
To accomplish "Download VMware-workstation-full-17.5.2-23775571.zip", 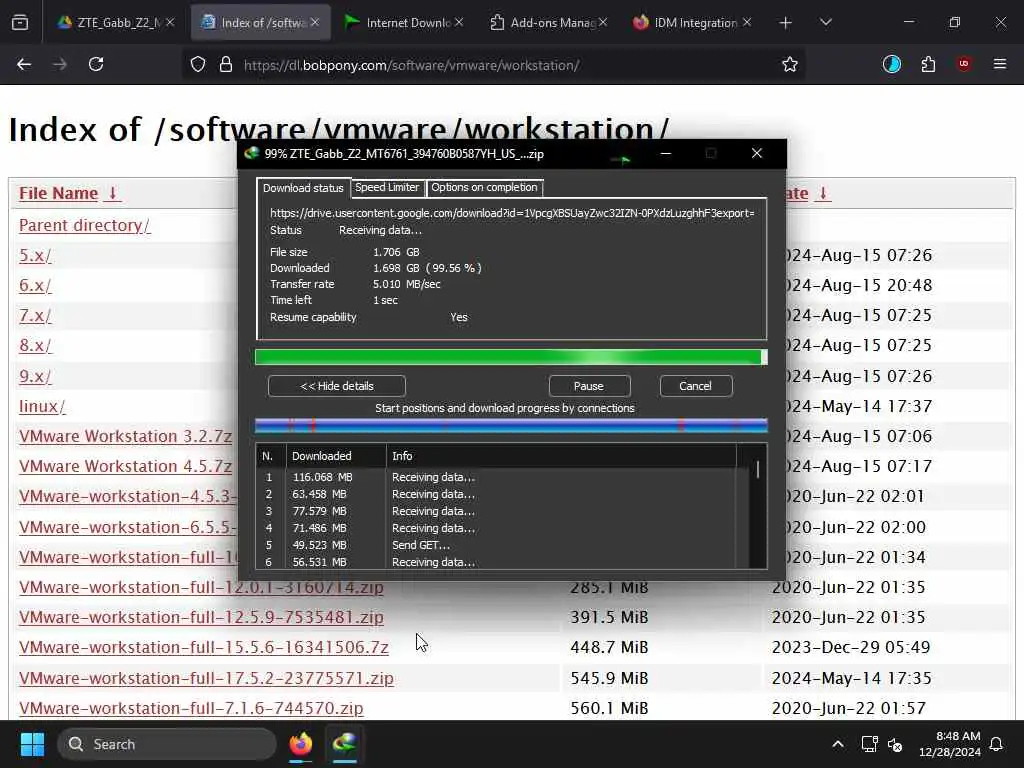I will click(206, 678).
